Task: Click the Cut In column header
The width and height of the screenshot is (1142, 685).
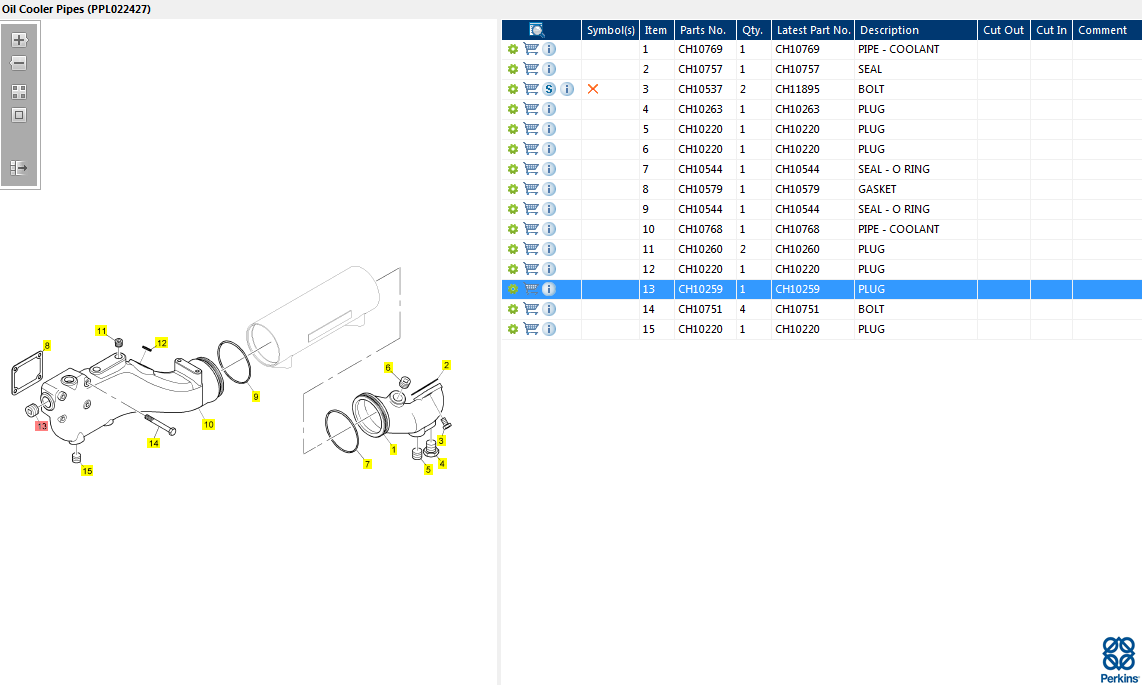Action: [1051, 30]
